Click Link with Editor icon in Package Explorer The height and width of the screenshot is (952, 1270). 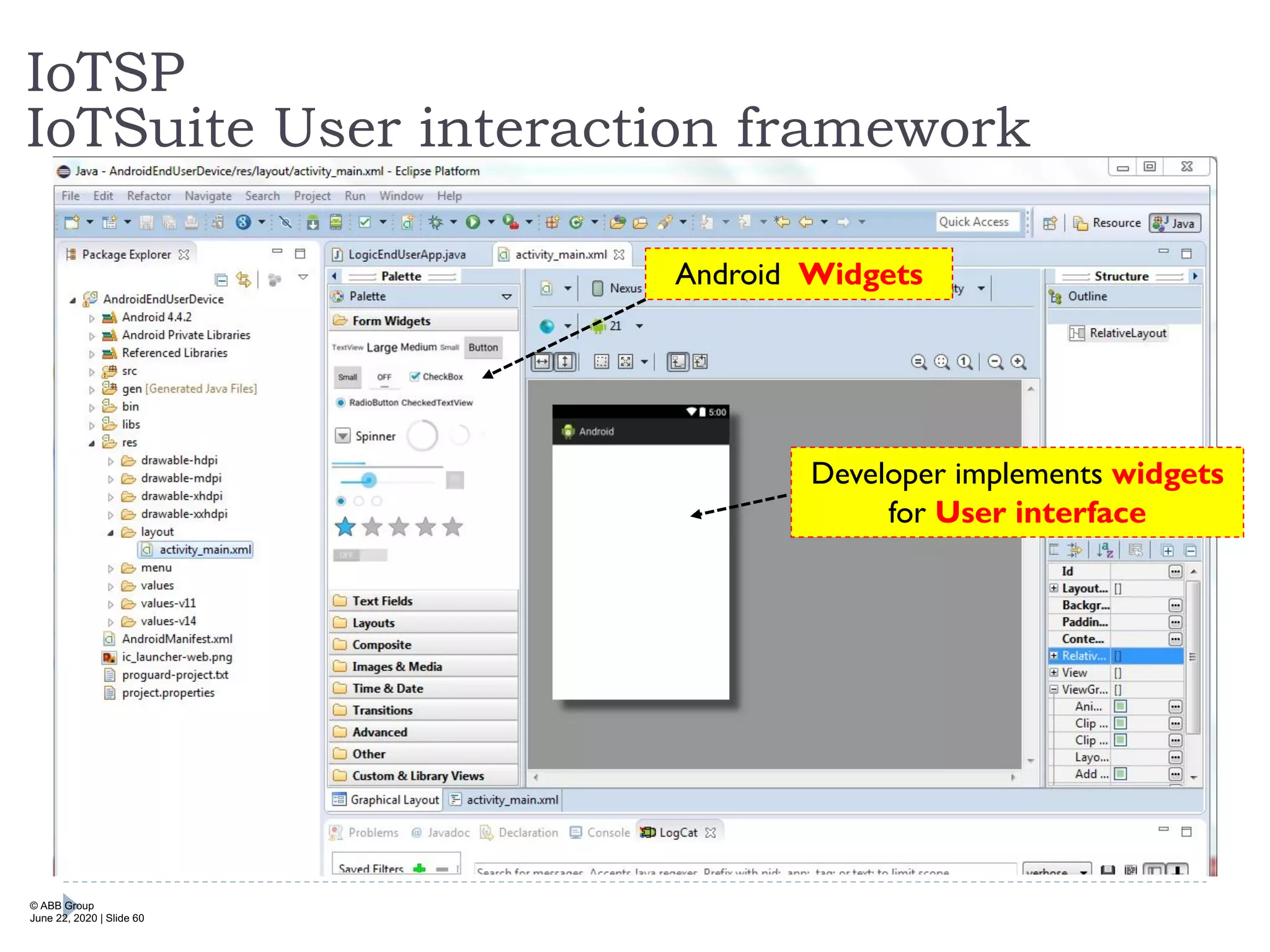244,280
